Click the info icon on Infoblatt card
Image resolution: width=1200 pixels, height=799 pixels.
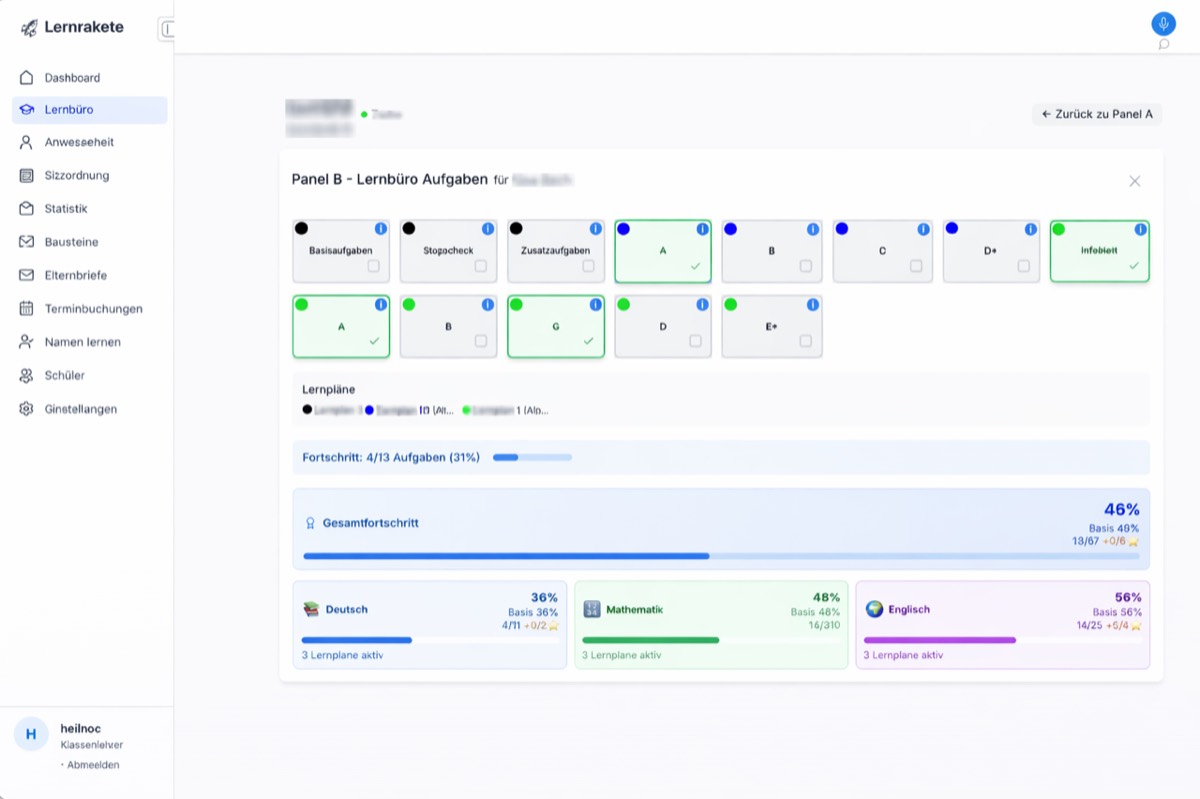point(1141,229)
